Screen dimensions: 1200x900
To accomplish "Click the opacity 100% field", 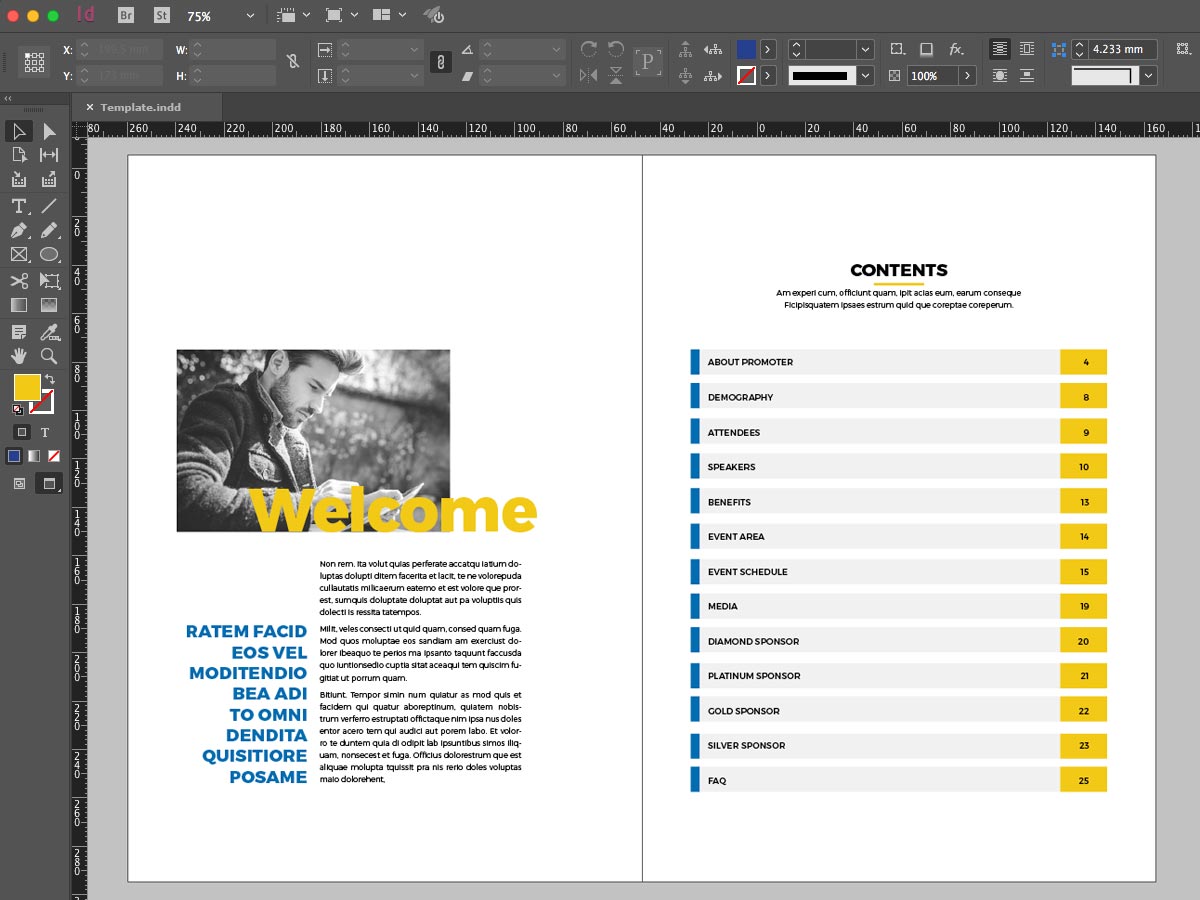I will 932,75.
